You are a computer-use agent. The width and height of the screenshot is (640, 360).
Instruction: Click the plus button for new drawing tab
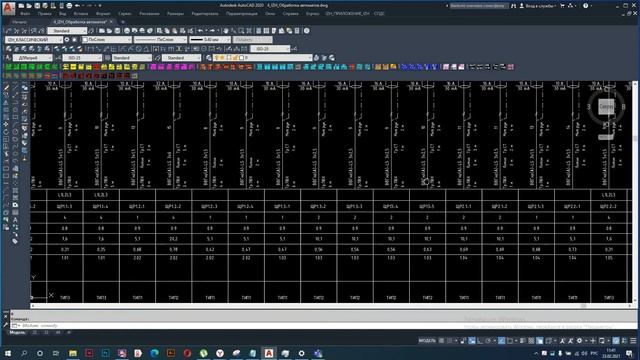tap(122, 22)
